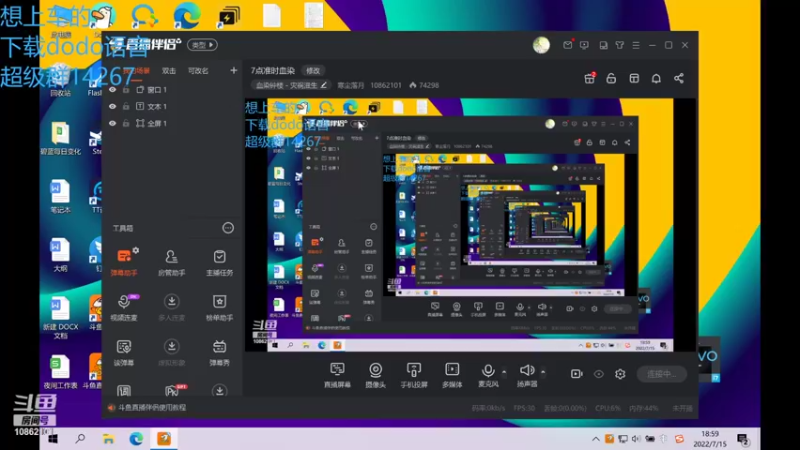The height and width of the screenshot is (450, 800).
Task: Add a 摄像头 camera source
Action: tap(376, 374)
